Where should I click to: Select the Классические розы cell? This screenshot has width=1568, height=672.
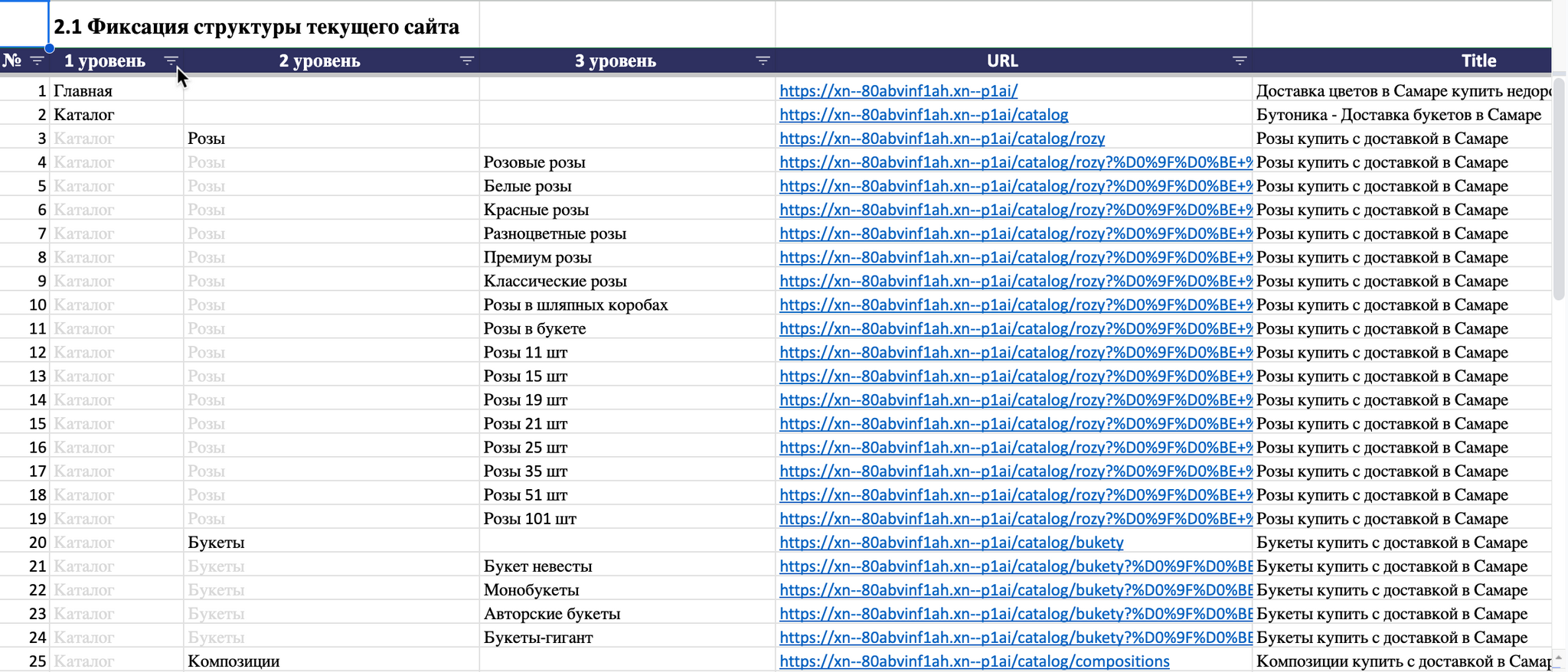(x=628, y=281)
